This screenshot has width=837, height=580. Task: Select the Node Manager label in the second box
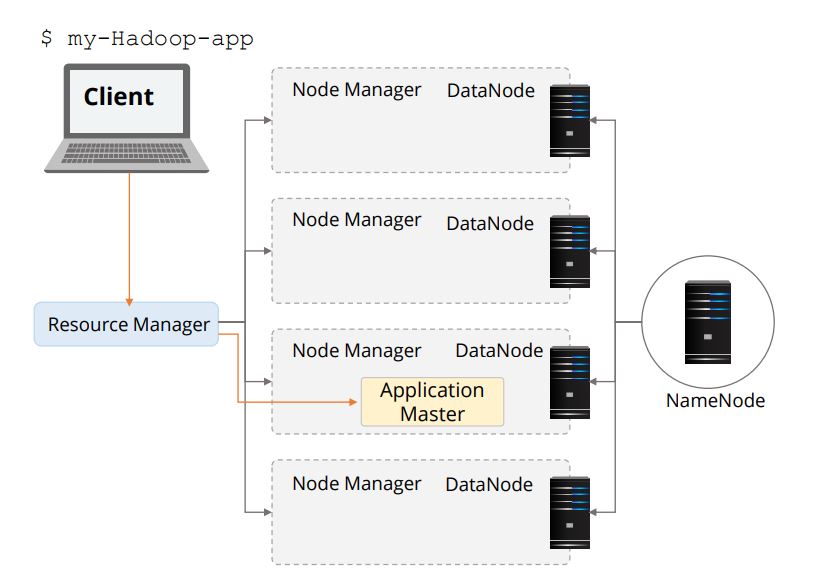pyautogui.click(x=356, y=220)
